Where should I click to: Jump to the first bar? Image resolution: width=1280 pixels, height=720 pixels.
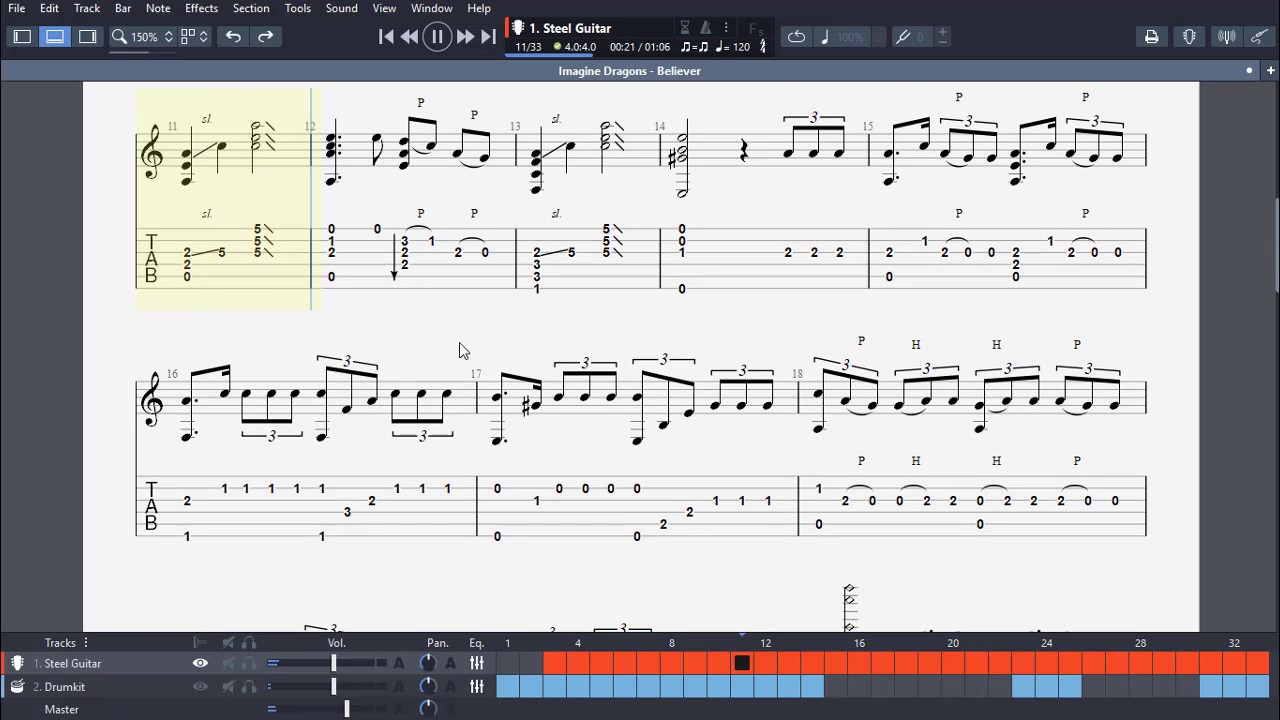click(x=386, y=37)
